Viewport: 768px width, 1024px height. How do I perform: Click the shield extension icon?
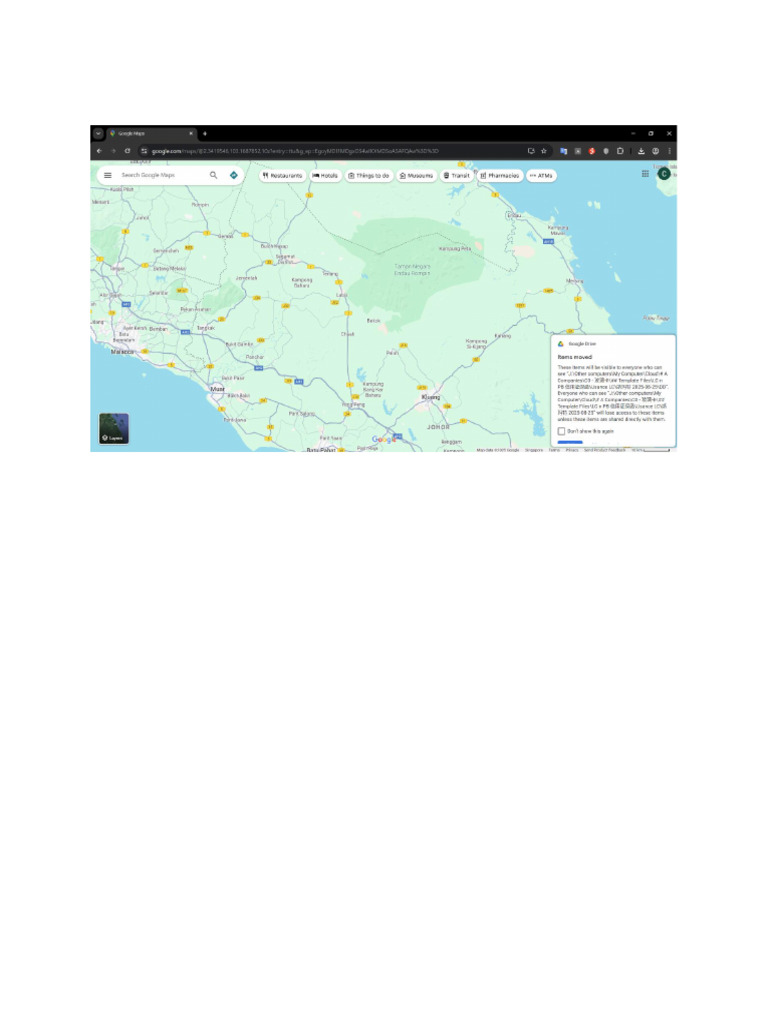[606, 151]
